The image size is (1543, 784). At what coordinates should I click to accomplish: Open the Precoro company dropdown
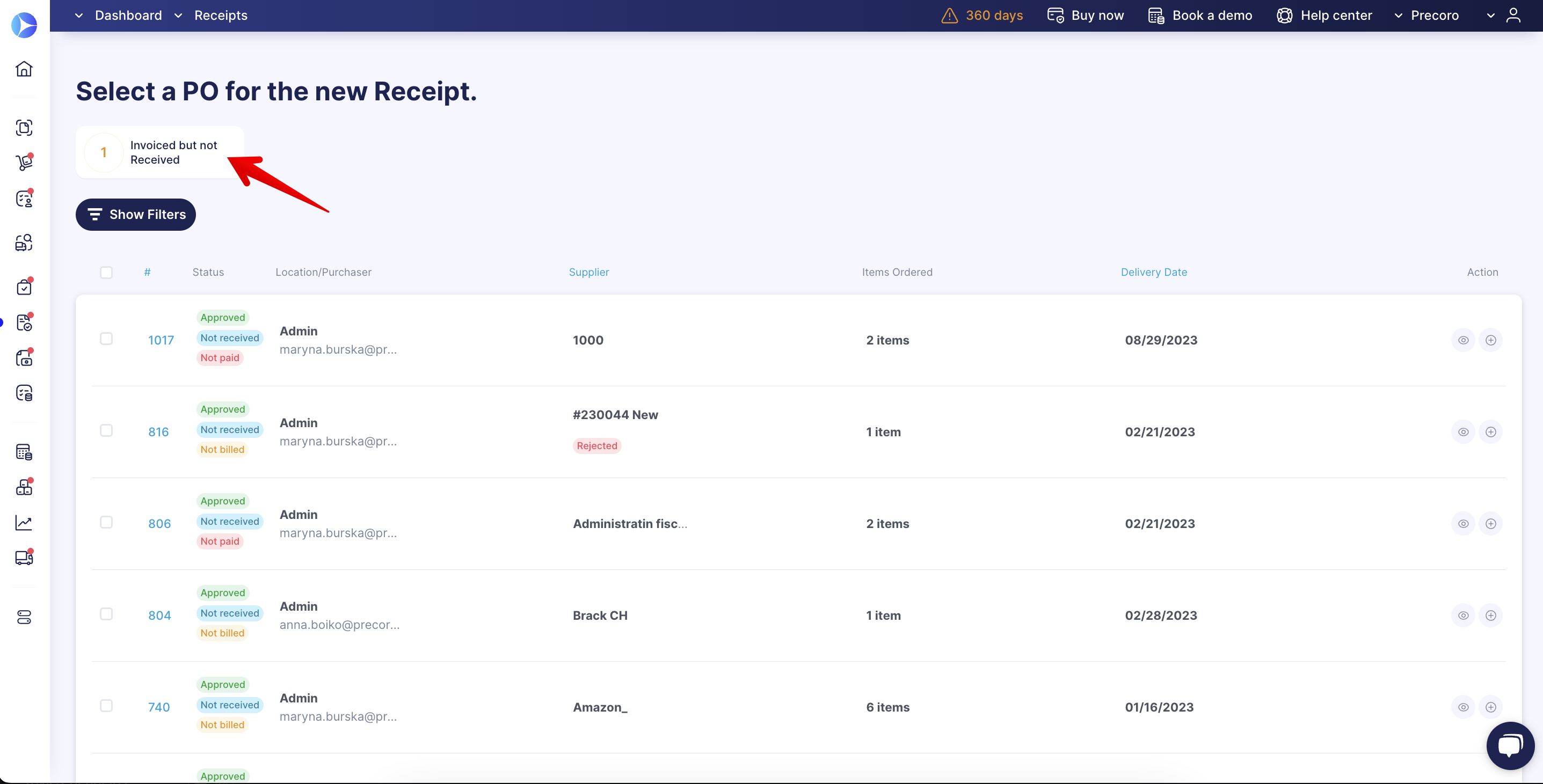click(x=1428, y=16)
